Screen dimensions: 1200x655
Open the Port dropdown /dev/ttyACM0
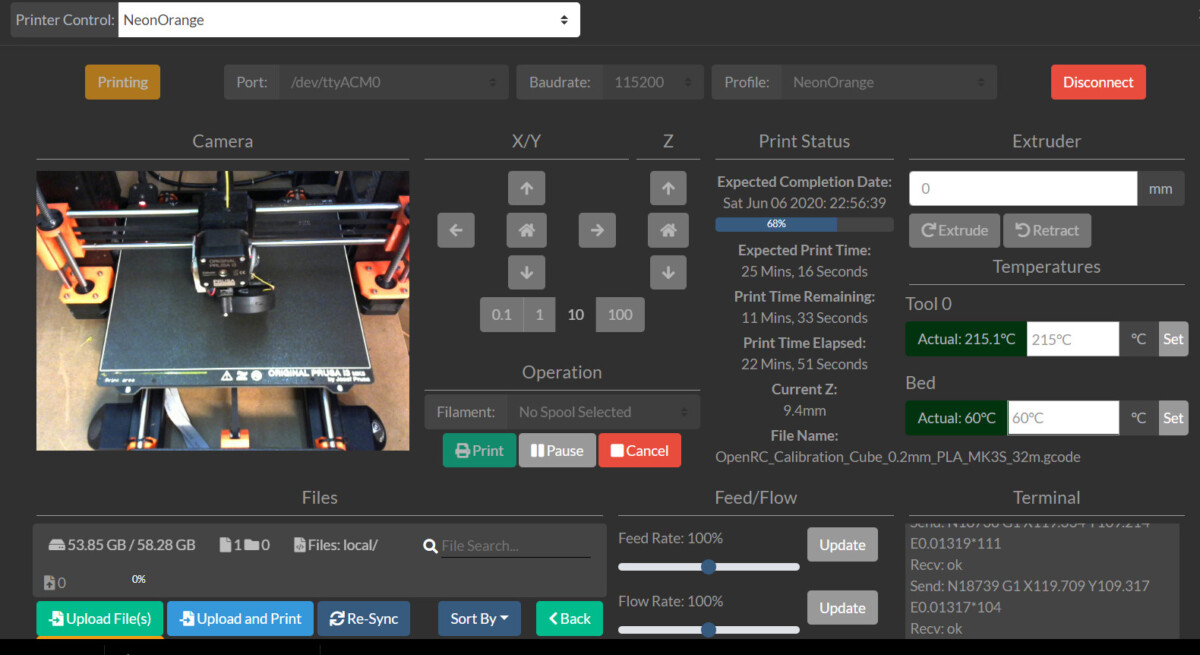point(395,83)
